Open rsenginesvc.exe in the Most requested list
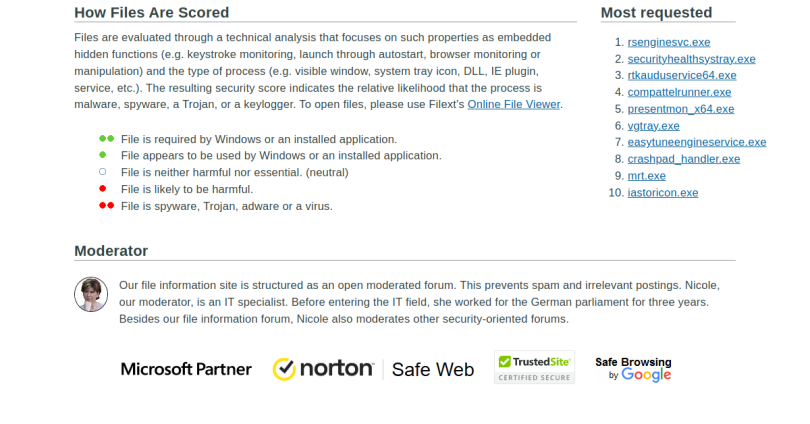Screen dimensions: 810x424 (668, 42)
